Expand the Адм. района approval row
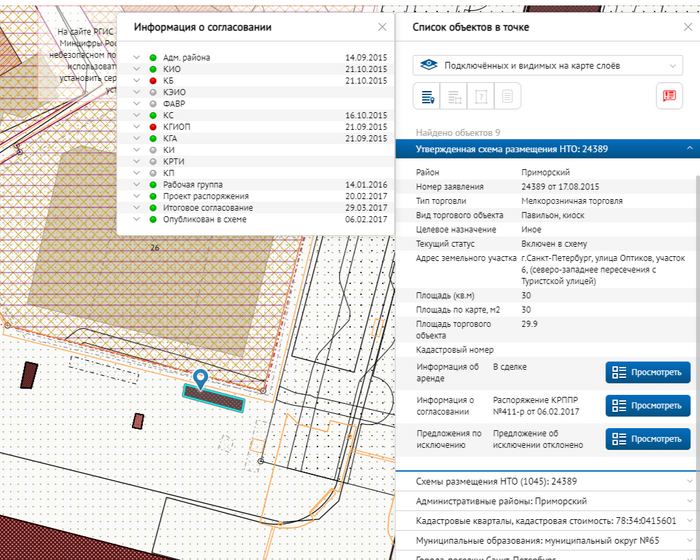Image resolution: width=700 pixels, height=560 pixels. click(135, 58)
